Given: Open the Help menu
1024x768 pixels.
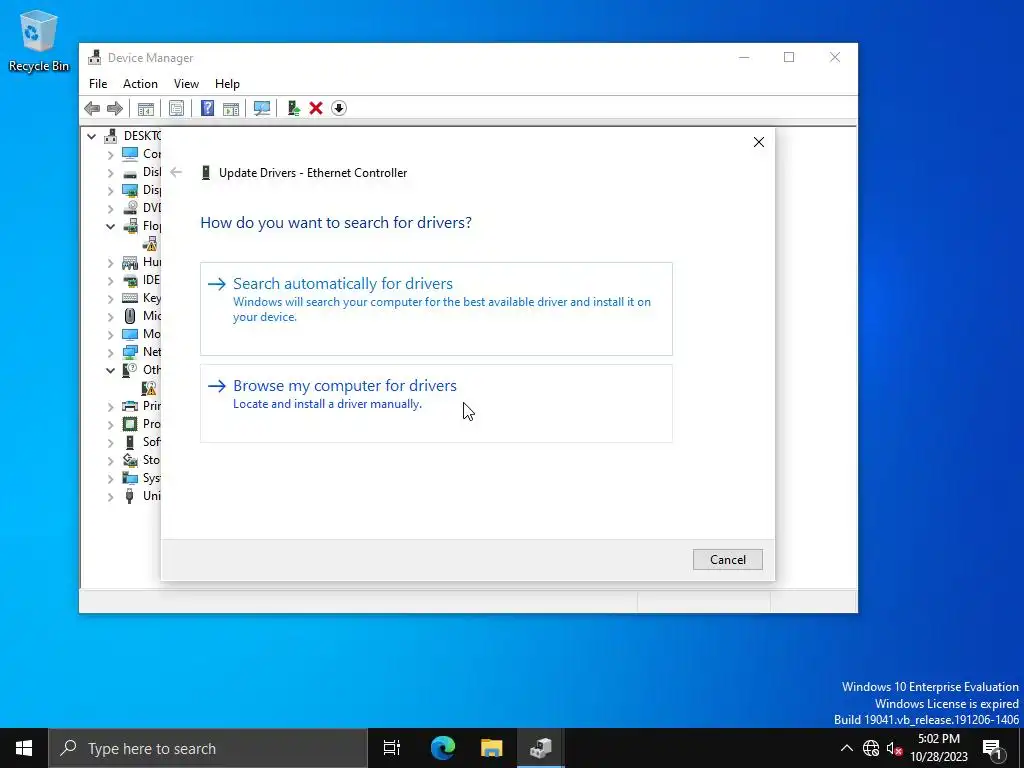Looking at the screenshot, I should click(x=227, y=84).
